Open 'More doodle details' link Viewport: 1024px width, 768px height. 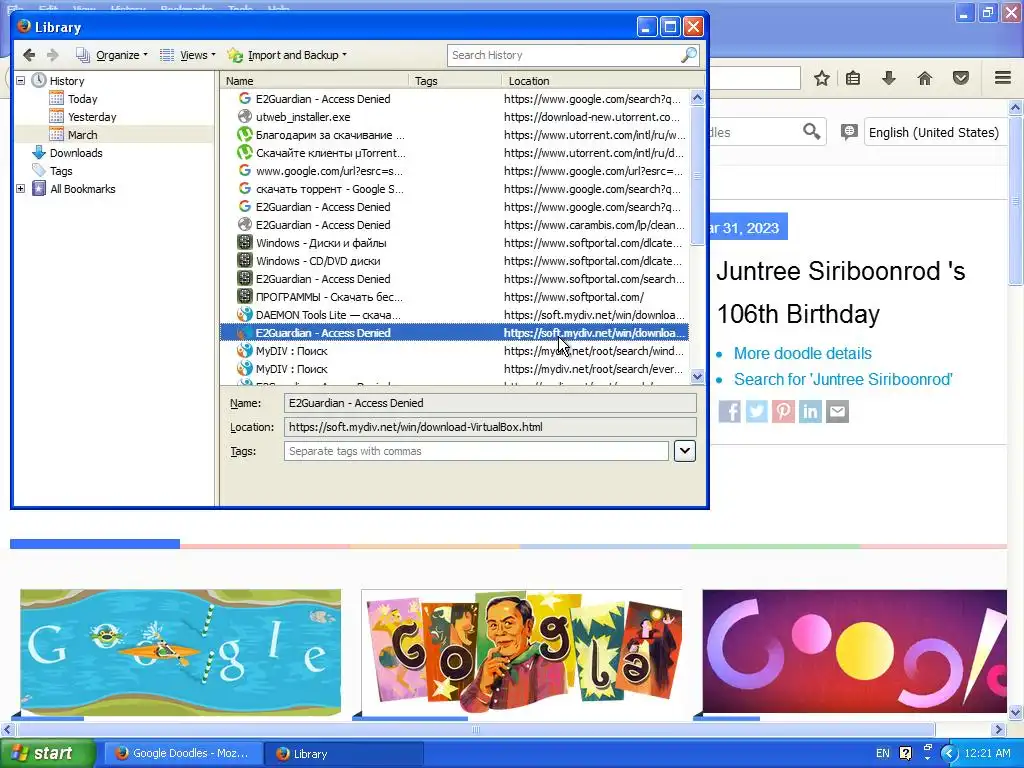pyautogui.click(x=803, y=353)
